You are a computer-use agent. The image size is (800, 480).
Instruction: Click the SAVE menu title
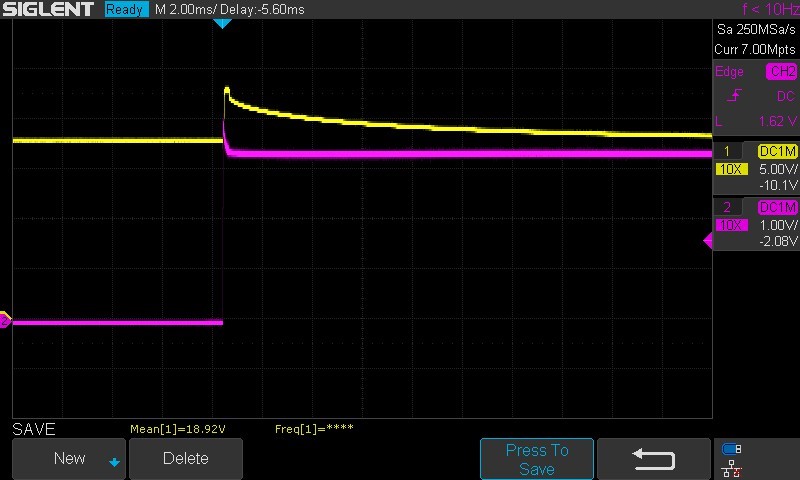coord(34,429)
